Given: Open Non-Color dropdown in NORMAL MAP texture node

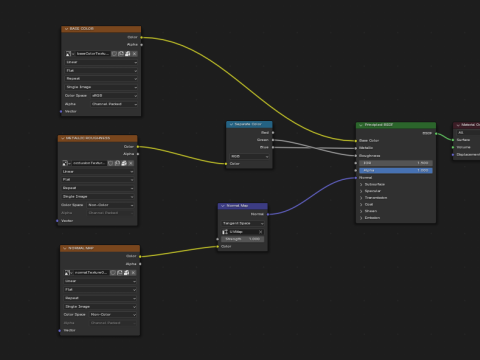Looking at the screenshot, I should [113, 315].
